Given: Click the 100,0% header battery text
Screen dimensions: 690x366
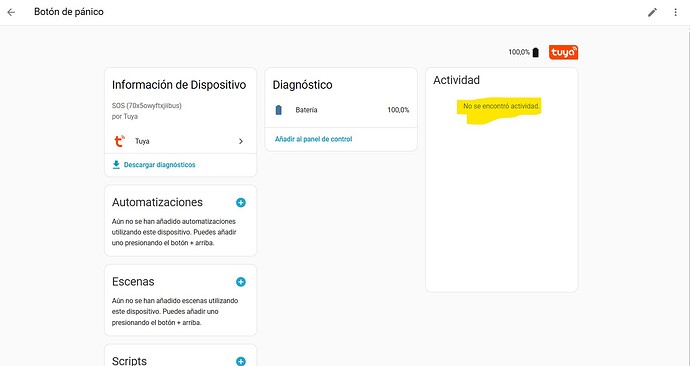Looking at the screenshot, I should click(519, 52).
